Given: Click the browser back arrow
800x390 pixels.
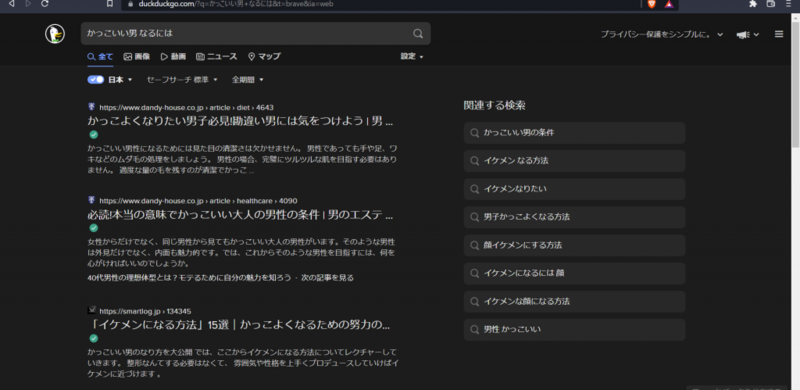Looking at the screenshot, I should [x=11, y=4].
